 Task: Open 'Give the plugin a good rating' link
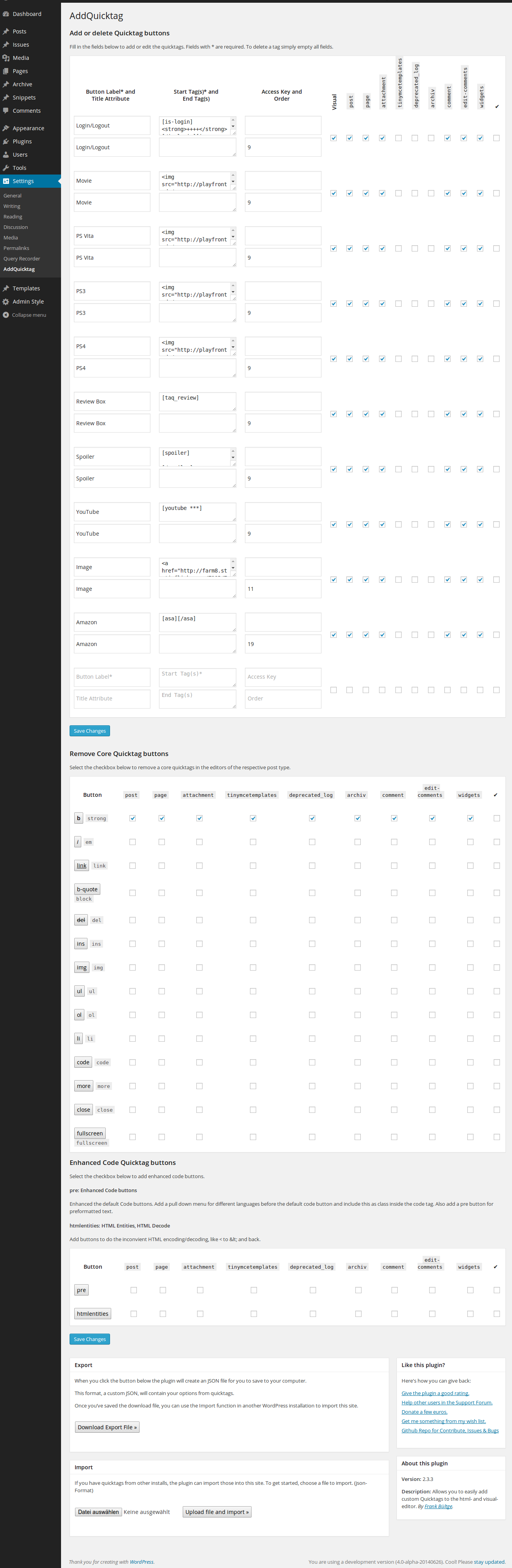tap(435, 1393)
